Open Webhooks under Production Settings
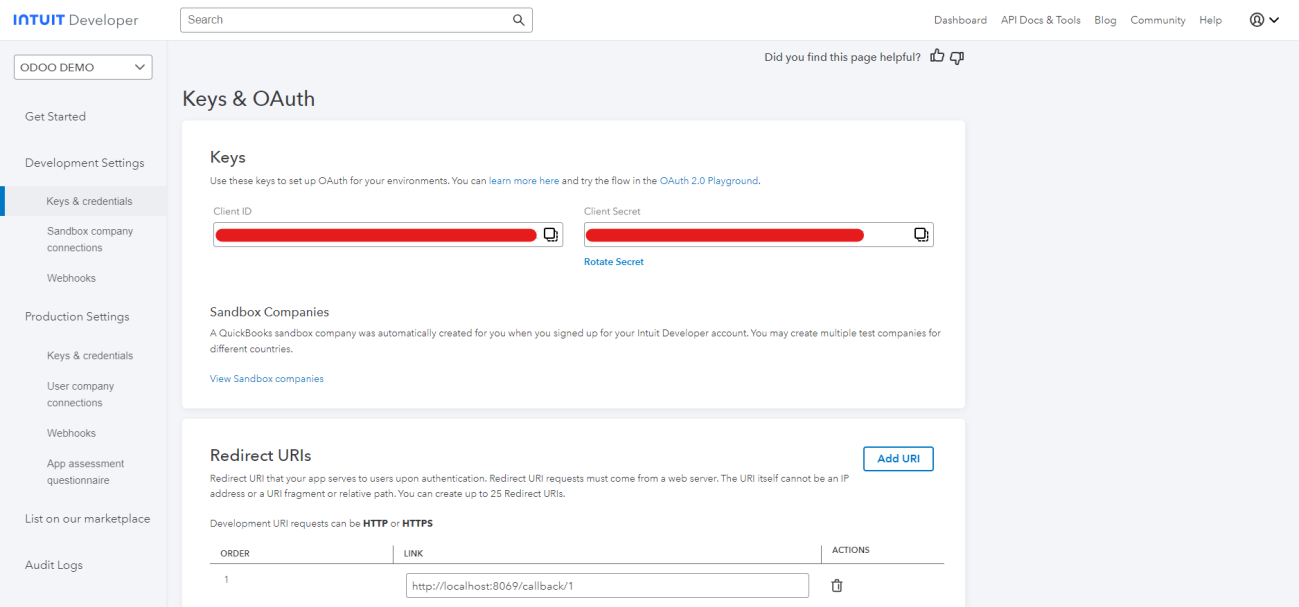 pyautogui.click(x=71, y=433)
